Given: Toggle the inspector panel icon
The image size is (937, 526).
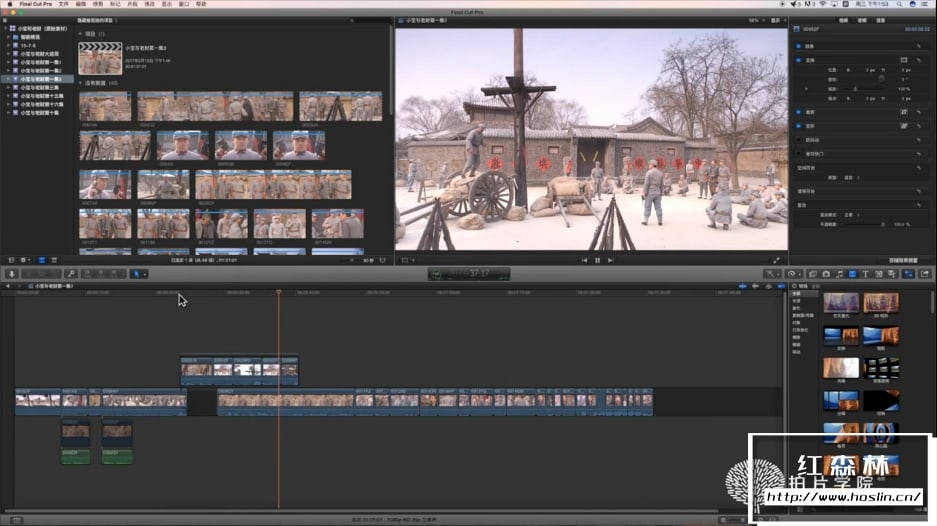Looking at the screenshot, I should (x=908, y=274).
